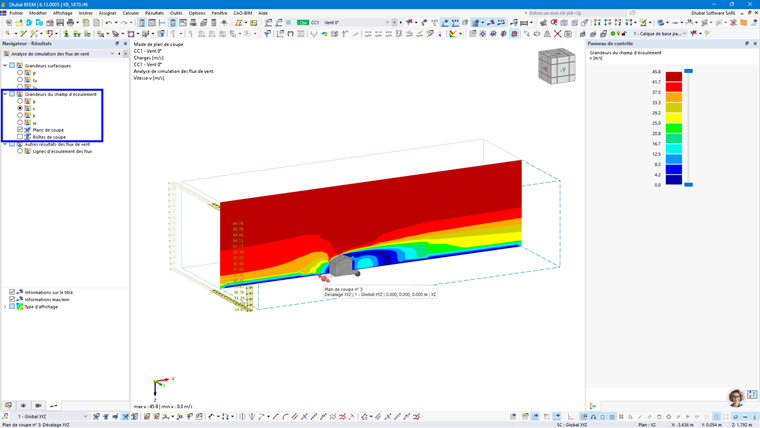
Task: Toggle Informations sur le titre checkbox
Action: coord(12,292)
